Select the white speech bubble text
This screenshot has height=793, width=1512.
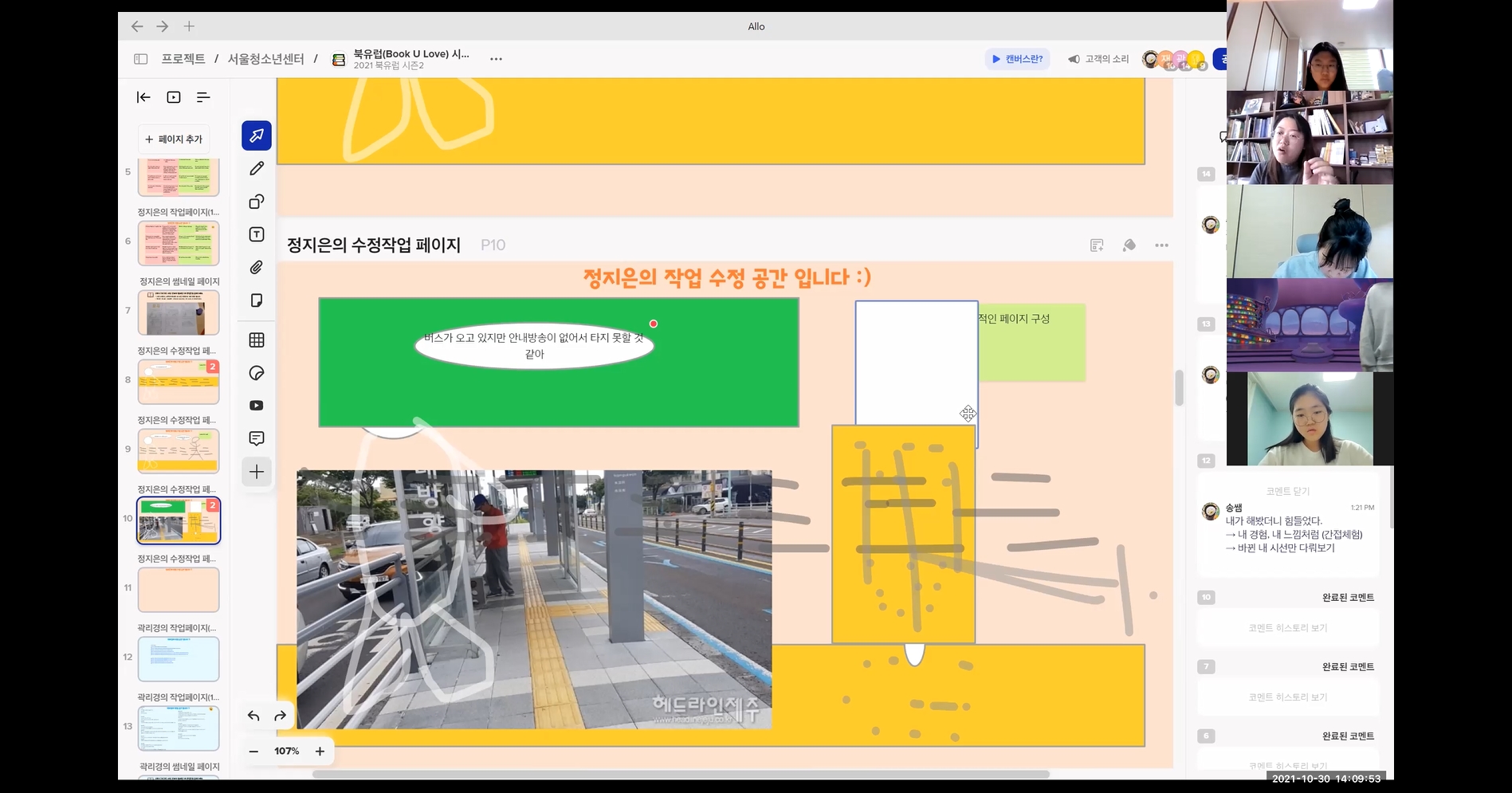click(534, 346)
